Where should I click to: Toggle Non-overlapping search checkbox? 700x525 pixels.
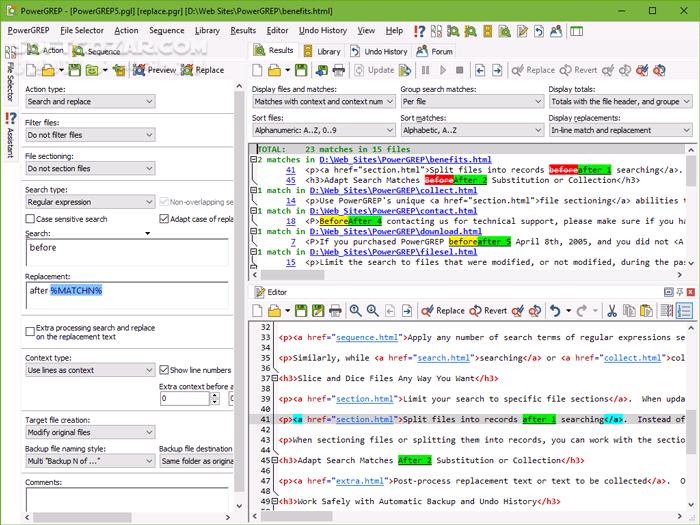point(164,202)
